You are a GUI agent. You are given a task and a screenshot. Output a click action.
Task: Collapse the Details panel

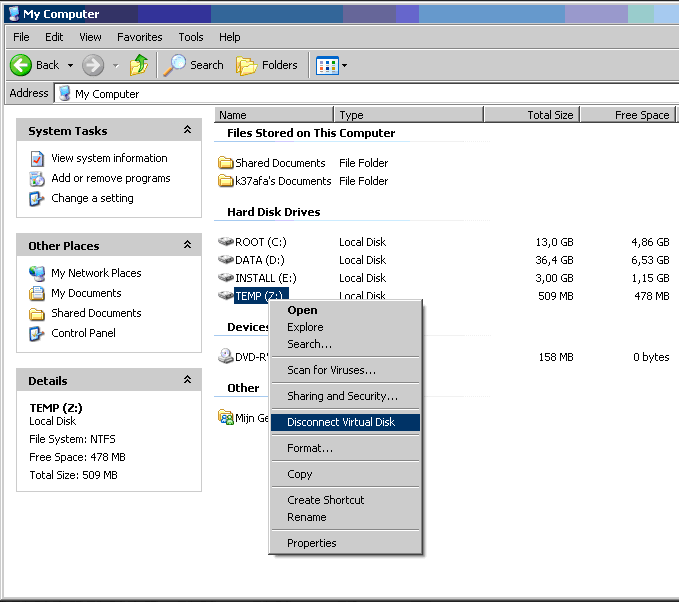[x=187, y=380]
